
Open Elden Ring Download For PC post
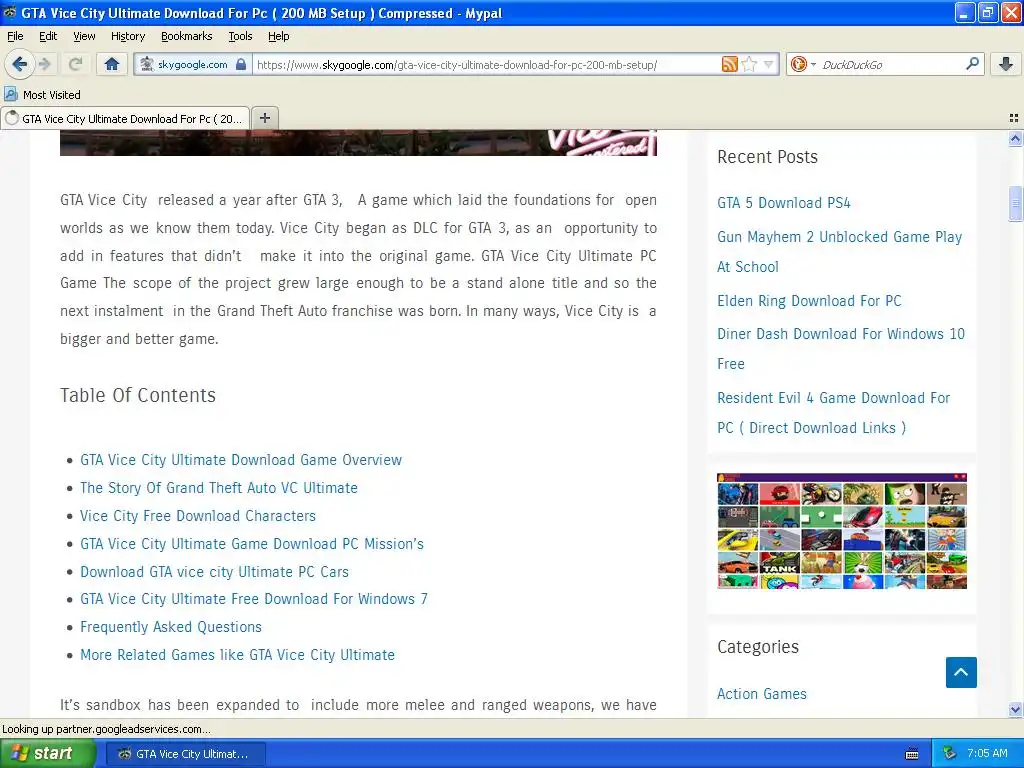click(809, 300)
